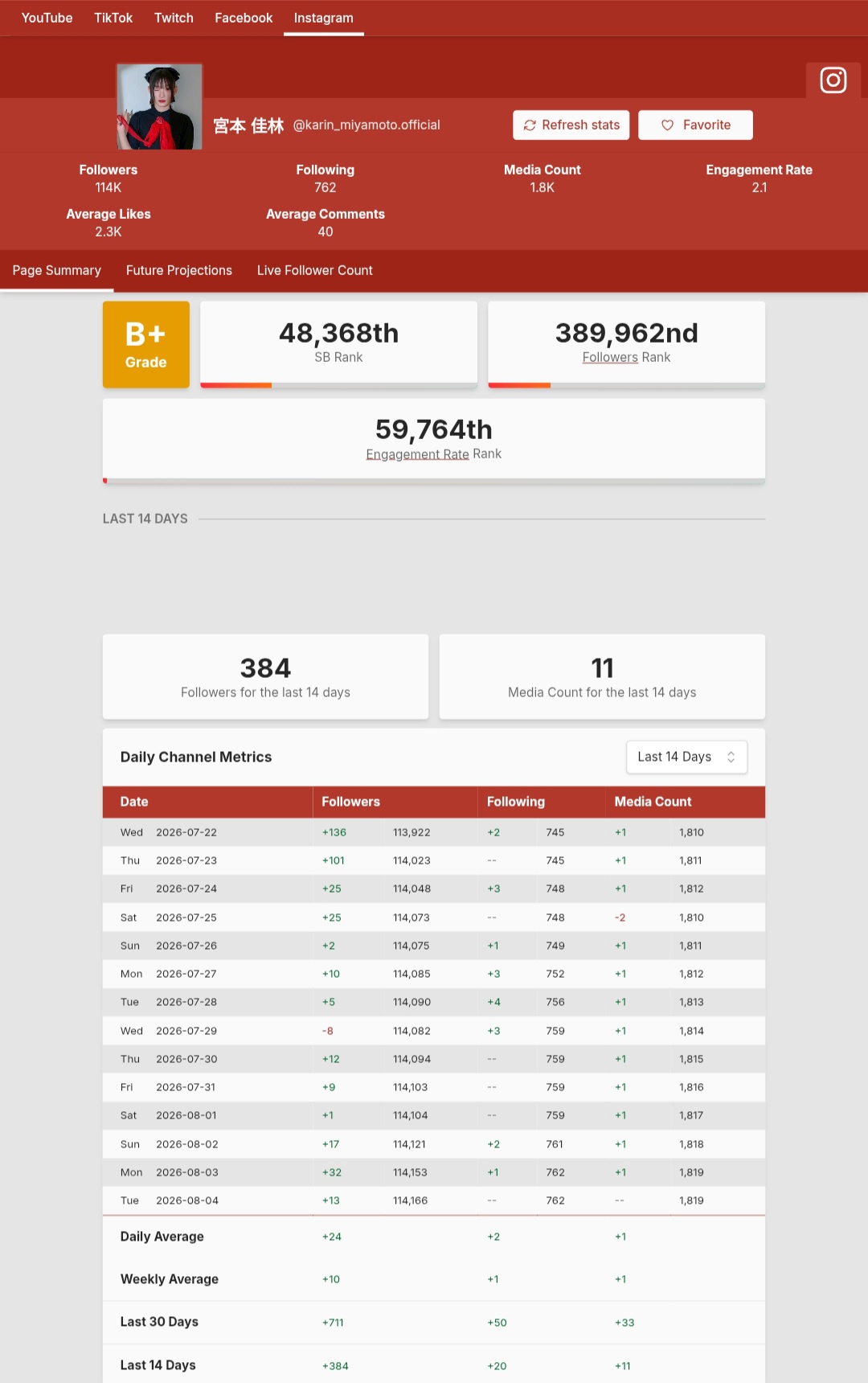Switch to the Facebook tab
This screenshot has height=1383, width=868.
point(244,18)
